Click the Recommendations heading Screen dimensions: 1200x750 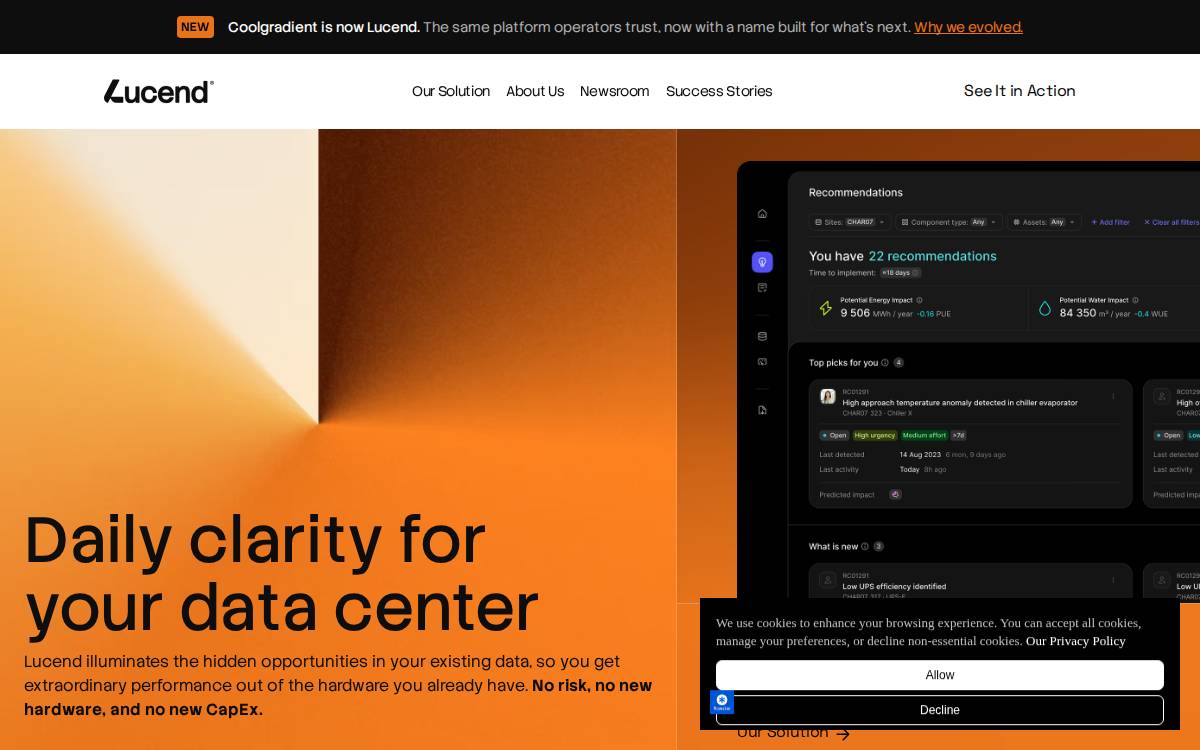pyautogui.click(x=856, y=193)
